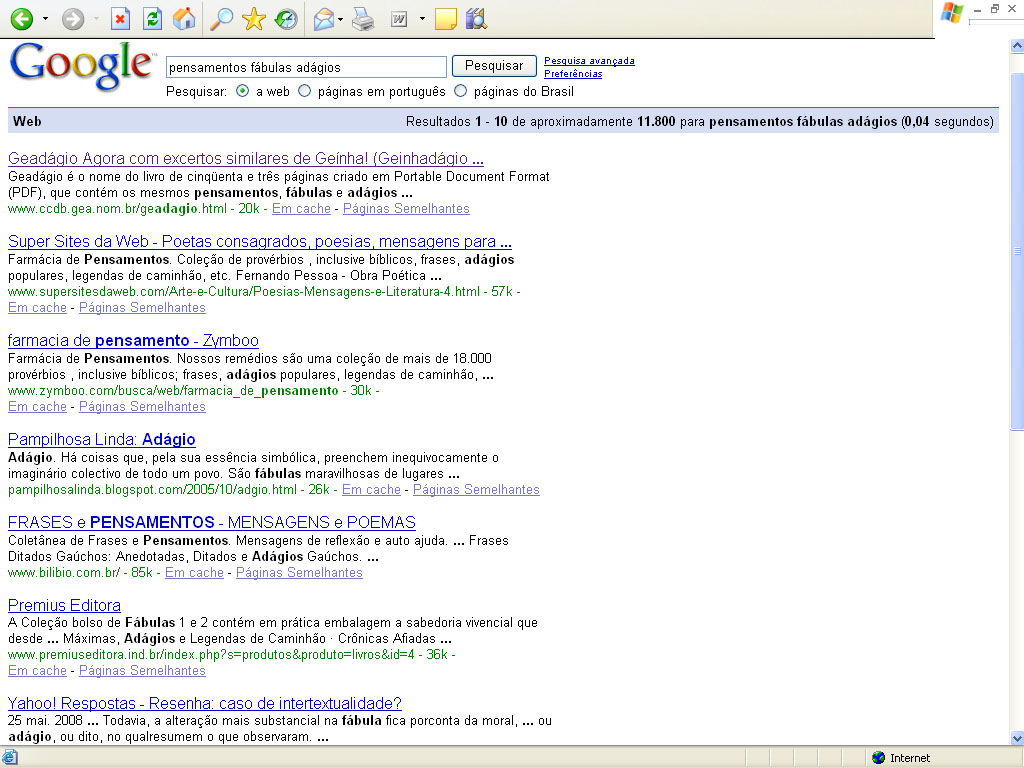Expand the Back button history dropdown arrow
The width and height of the screenshot is (1024, 768).
point(44,19)
